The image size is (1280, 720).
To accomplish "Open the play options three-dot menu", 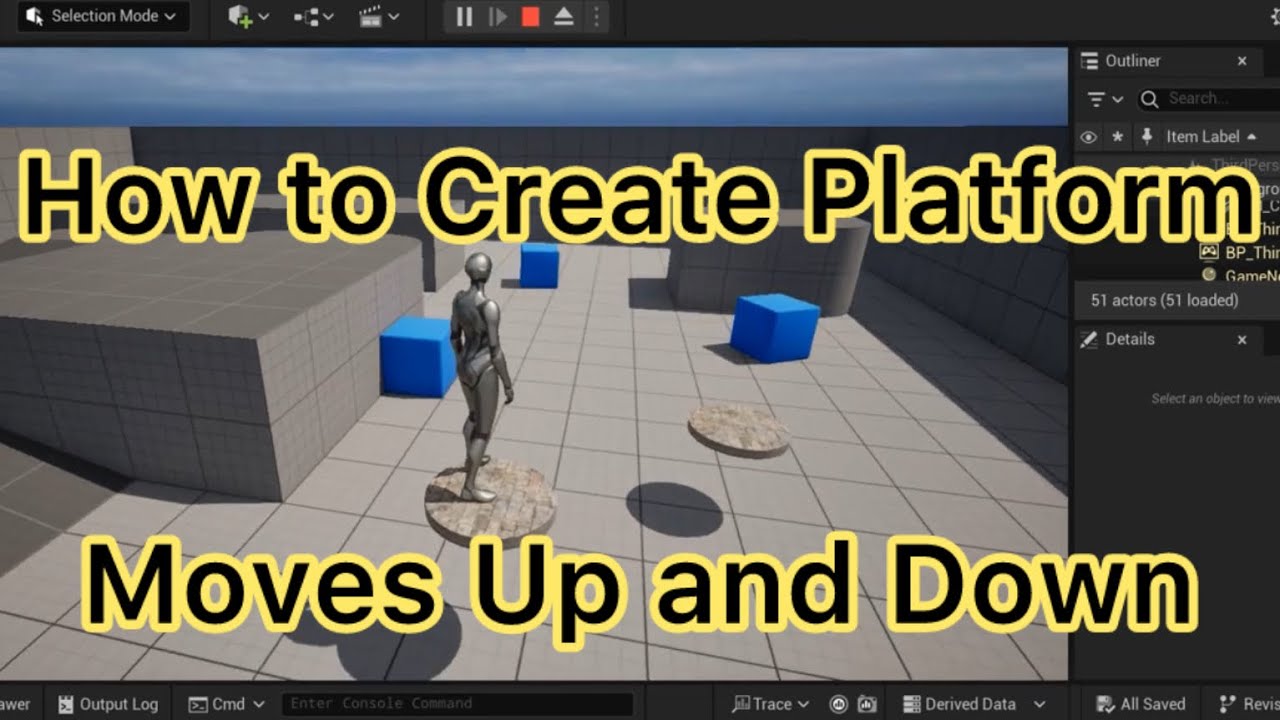I will pyautogui.click(x=596, y=17).
